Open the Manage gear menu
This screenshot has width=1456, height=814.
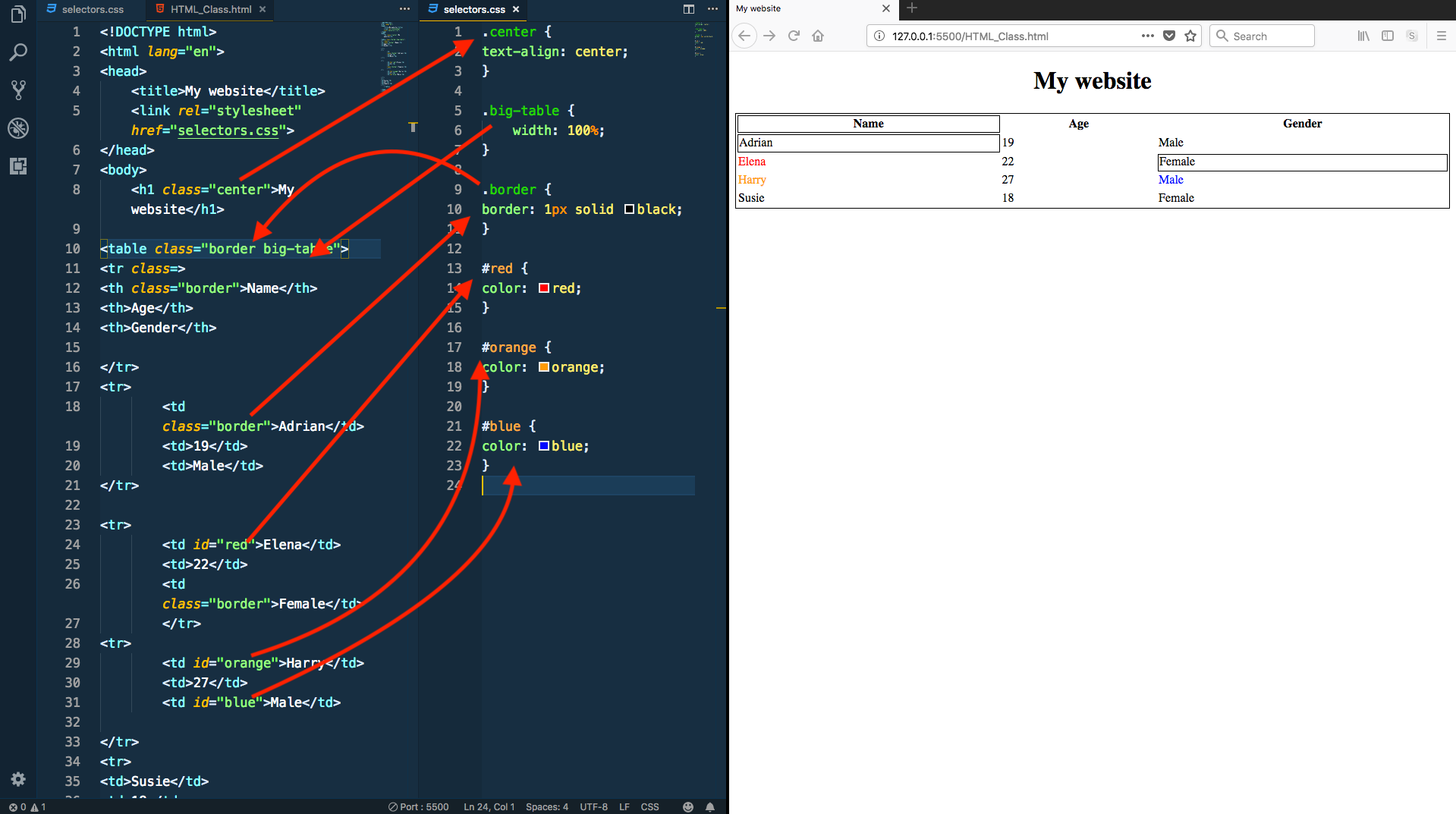click(18, 779)
